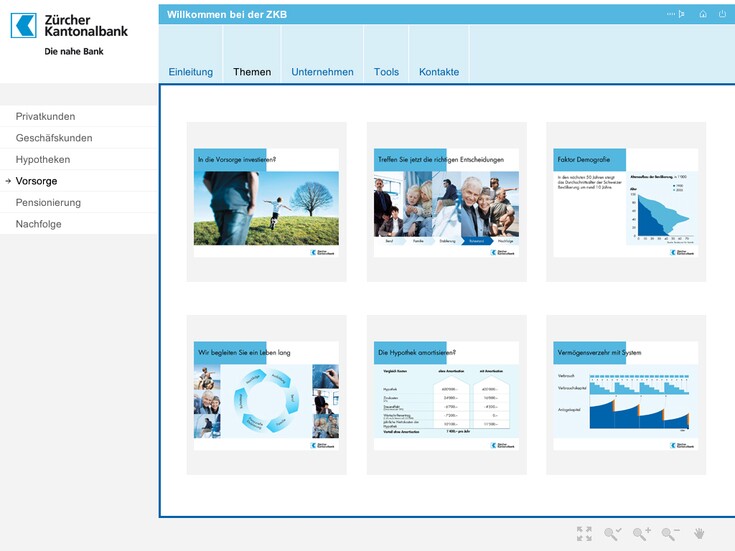Go to home via house icon
This screenshot has height=551, width=735.
coord(703,14)
